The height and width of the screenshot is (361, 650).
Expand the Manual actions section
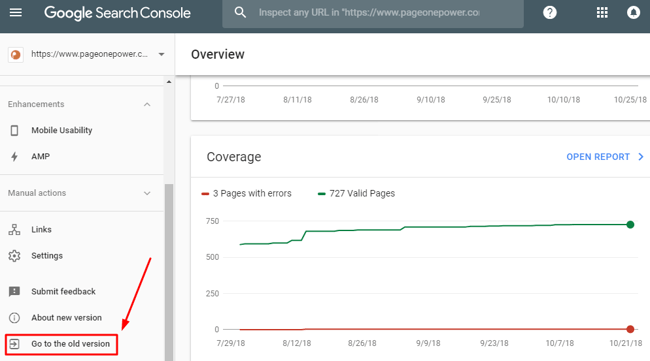pos(147,193)
